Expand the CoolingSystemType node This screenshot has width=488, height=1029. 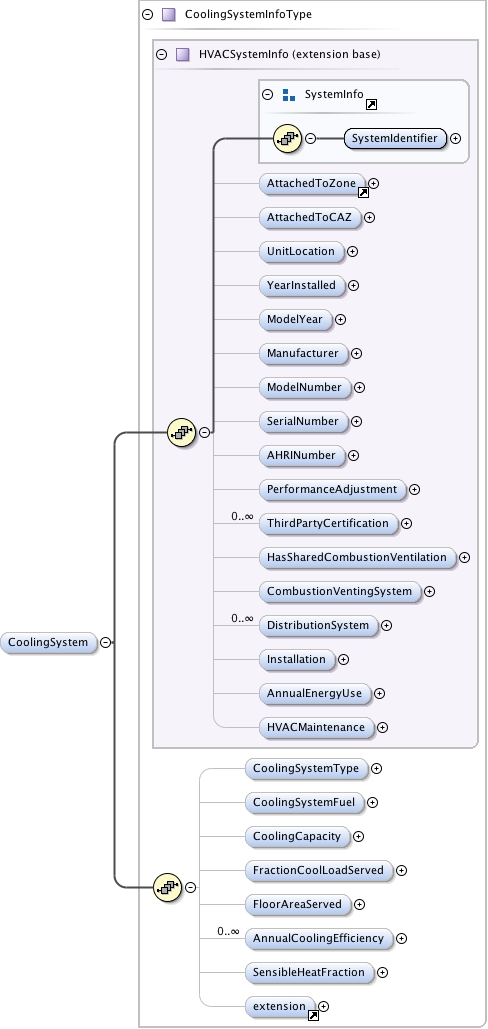(x=376, y=768)
